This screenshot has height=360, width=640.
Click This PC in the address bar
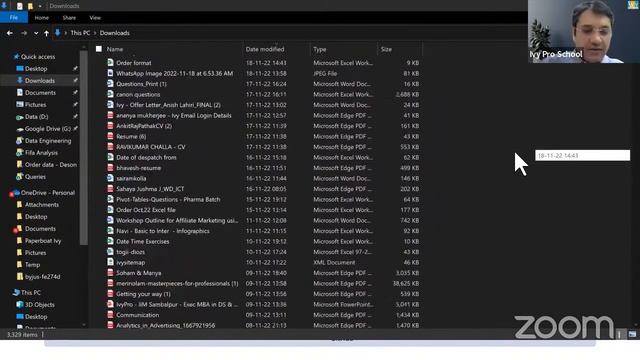(x=80, y=33)
